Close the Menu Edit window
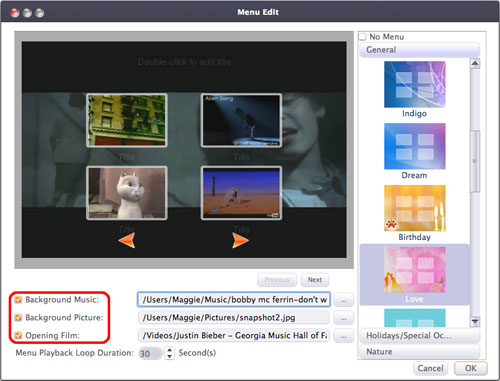Screen dimensions: 500x381 click(x=15, y=13)
